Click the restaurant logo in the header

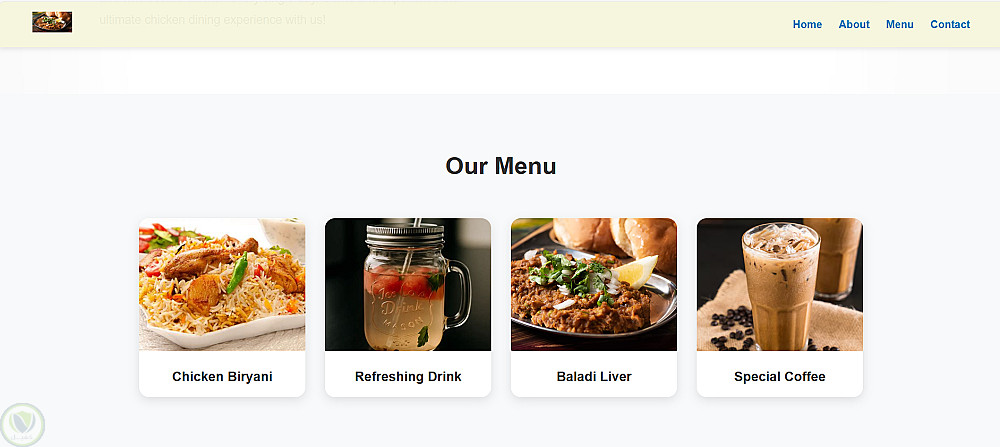click(x=52, y=22)
